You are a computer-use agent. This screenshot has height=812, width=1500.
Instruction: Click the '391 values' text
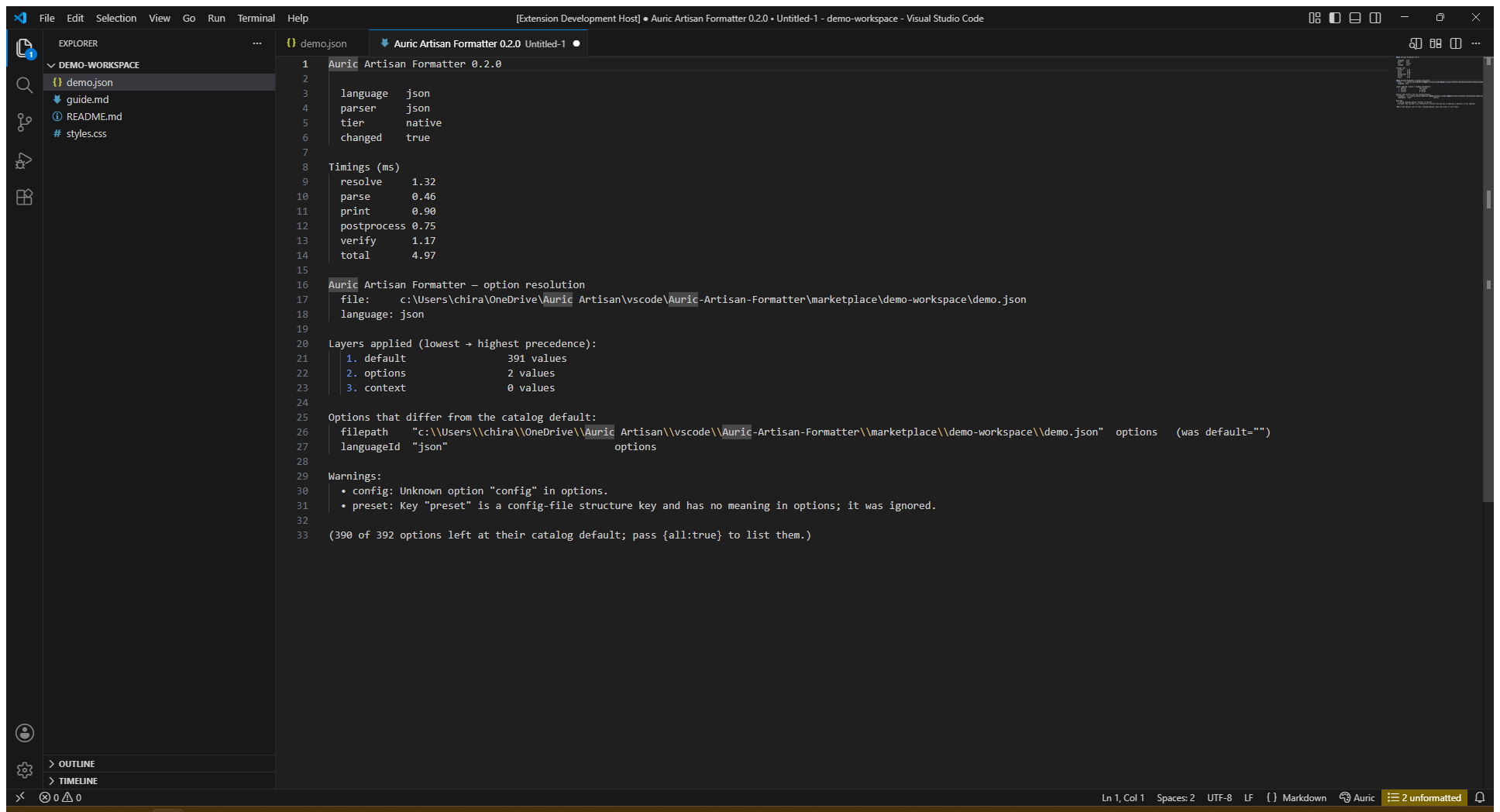pos(537,359)
